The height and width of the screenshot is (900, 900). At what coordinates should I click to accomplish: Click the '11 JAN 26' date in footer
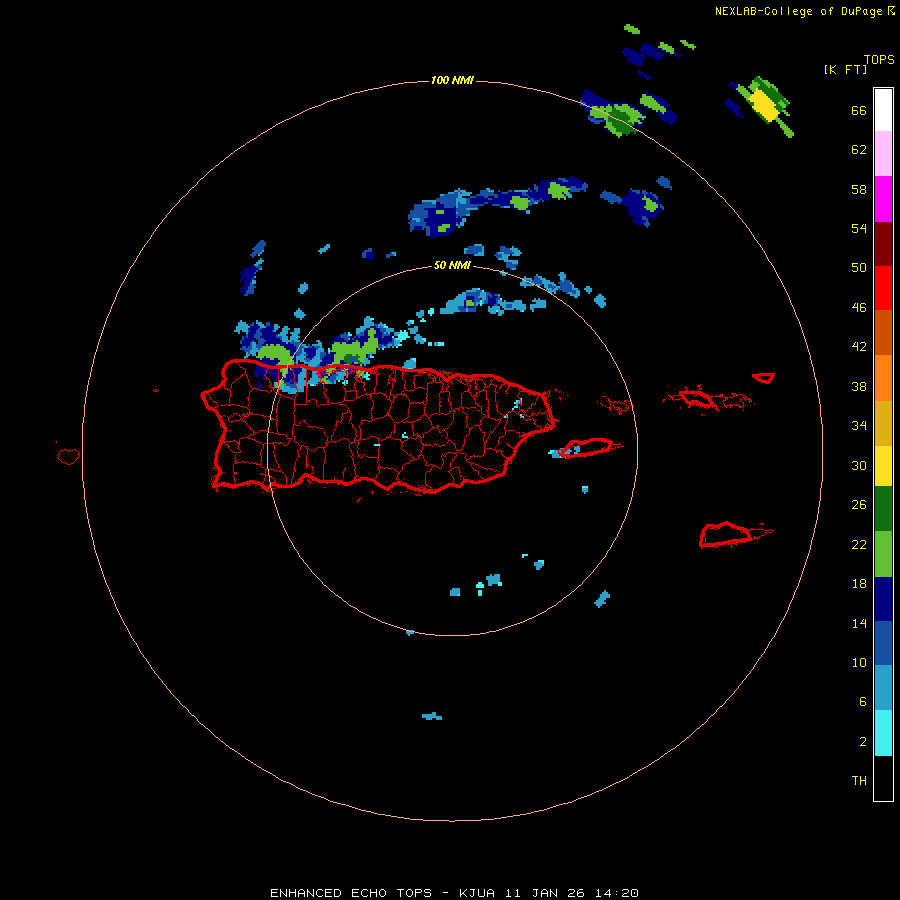(x=547, y=893)
